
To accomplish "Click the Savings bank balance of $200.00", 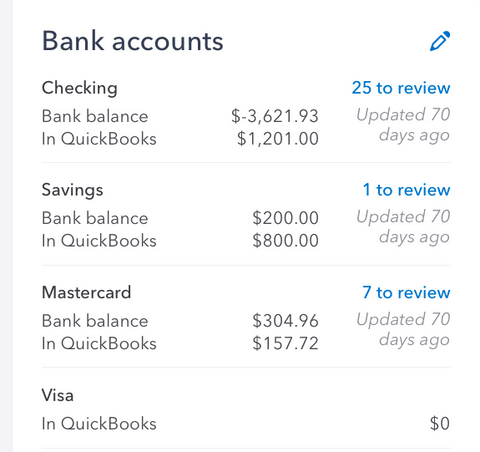I will pyautogui.click(x=285, y=218).
